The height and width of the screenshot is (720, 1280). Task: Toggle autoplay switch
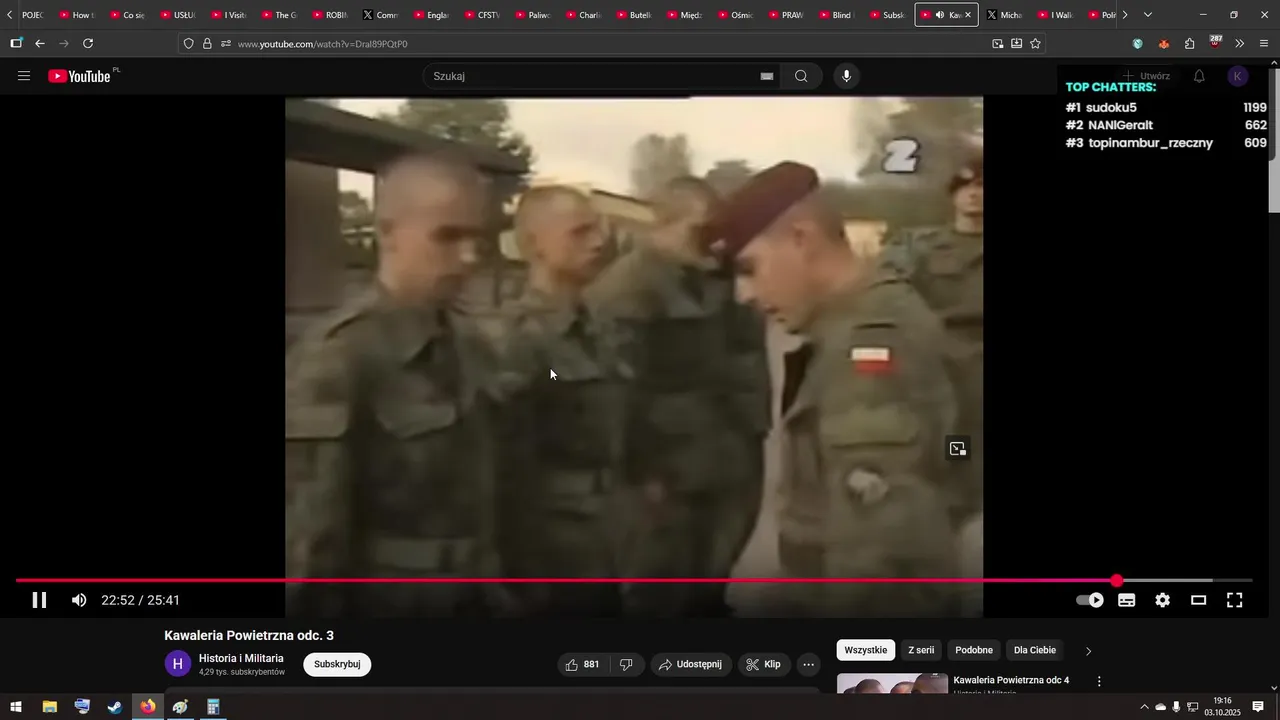tap(1090, 600)
